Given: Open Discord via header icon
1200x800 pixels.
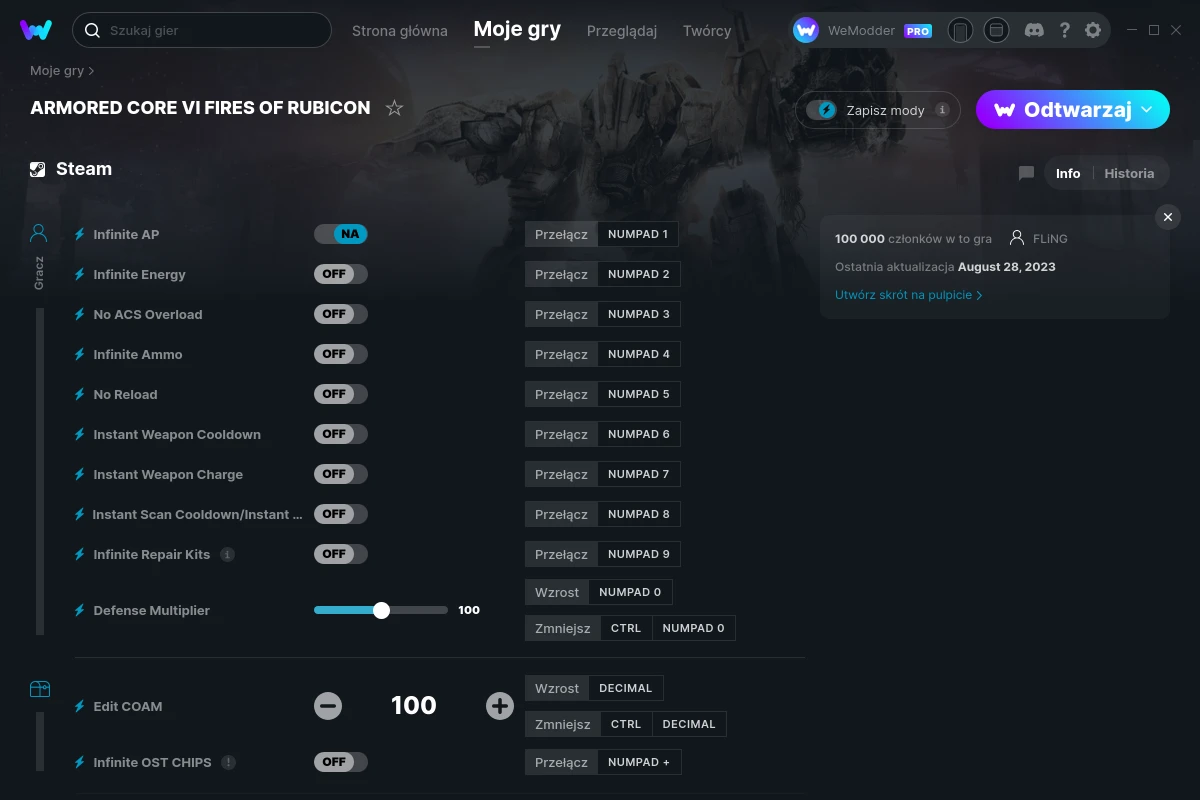Looking at the screenshot, I should (1035, 30).
